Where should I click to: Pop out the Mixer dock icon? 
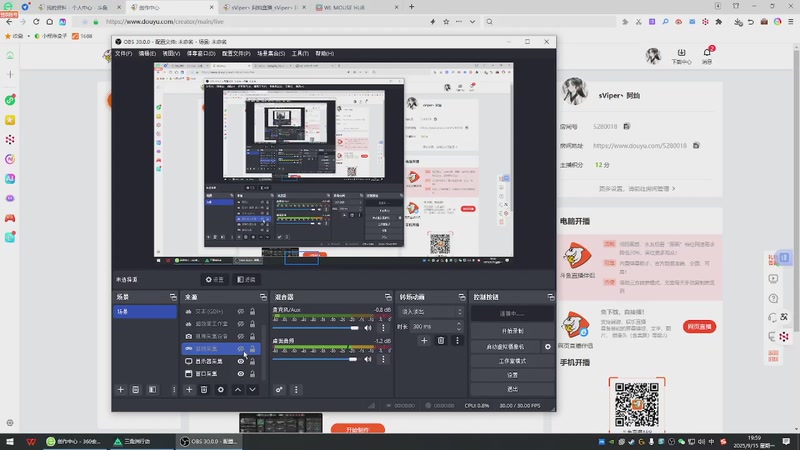(388, 297)
